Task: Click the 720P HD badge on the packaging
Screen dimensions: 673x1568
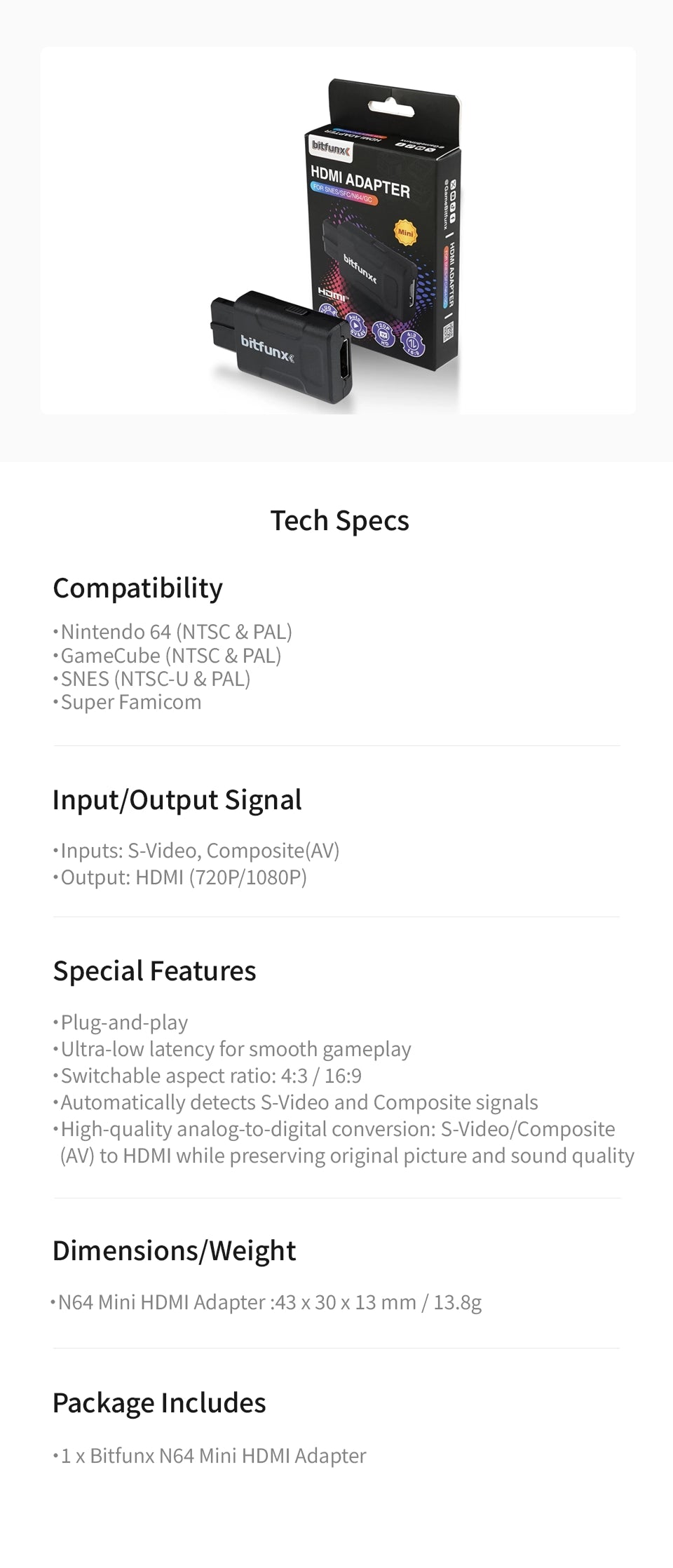Action: pyautogui.click(x=384, y=333)
